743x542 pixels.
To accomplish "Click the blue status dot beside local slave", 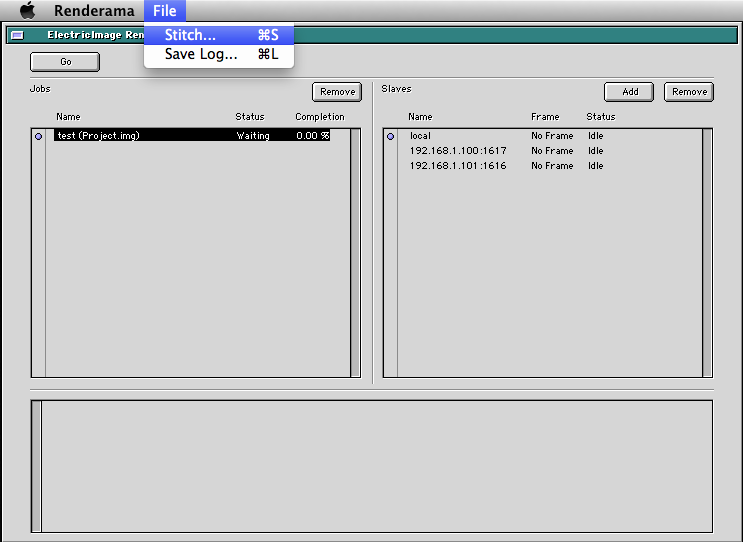I will 391,136.
